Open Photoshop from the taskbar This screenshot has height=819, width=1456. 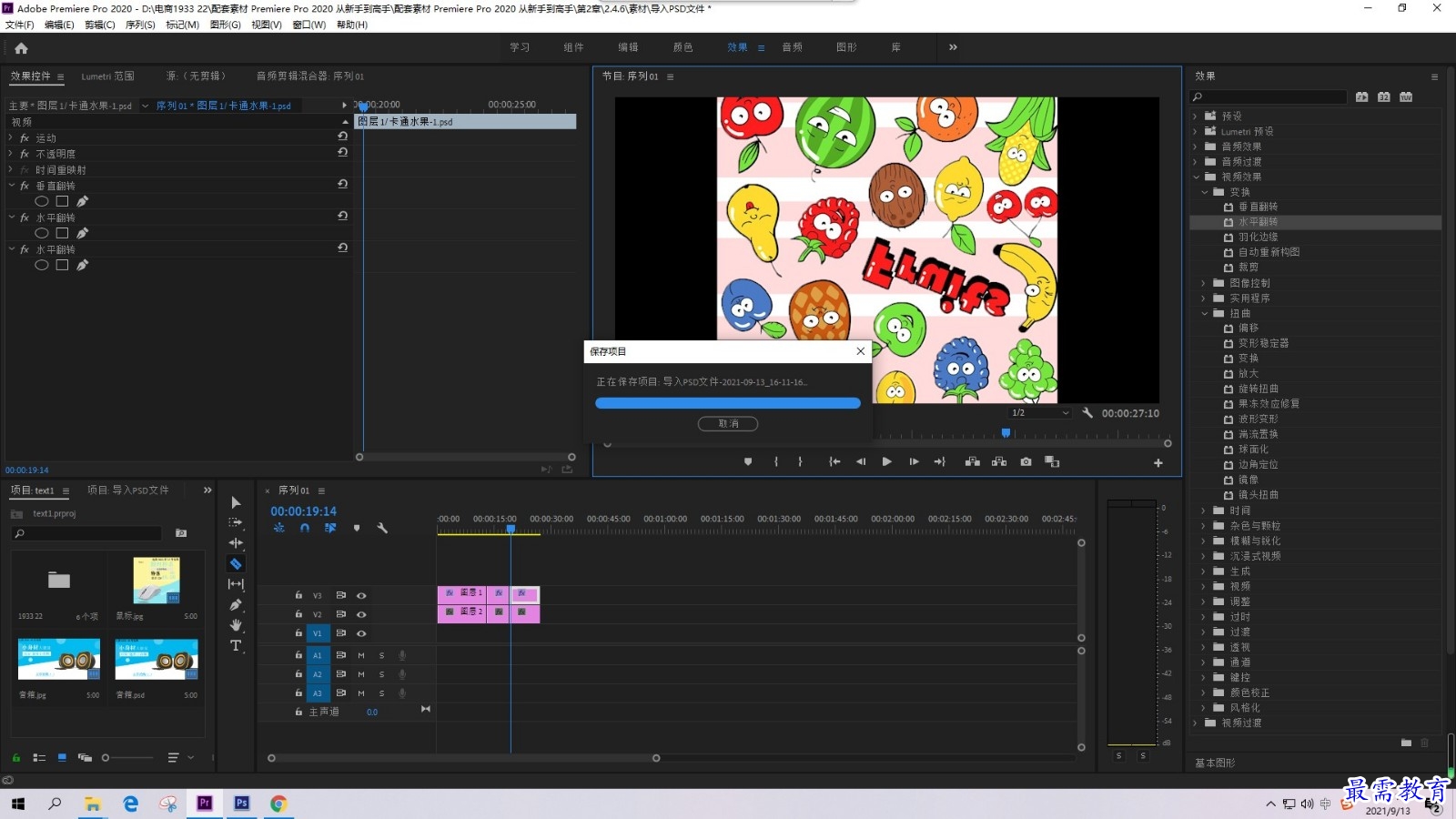click(x=241, y=804)
